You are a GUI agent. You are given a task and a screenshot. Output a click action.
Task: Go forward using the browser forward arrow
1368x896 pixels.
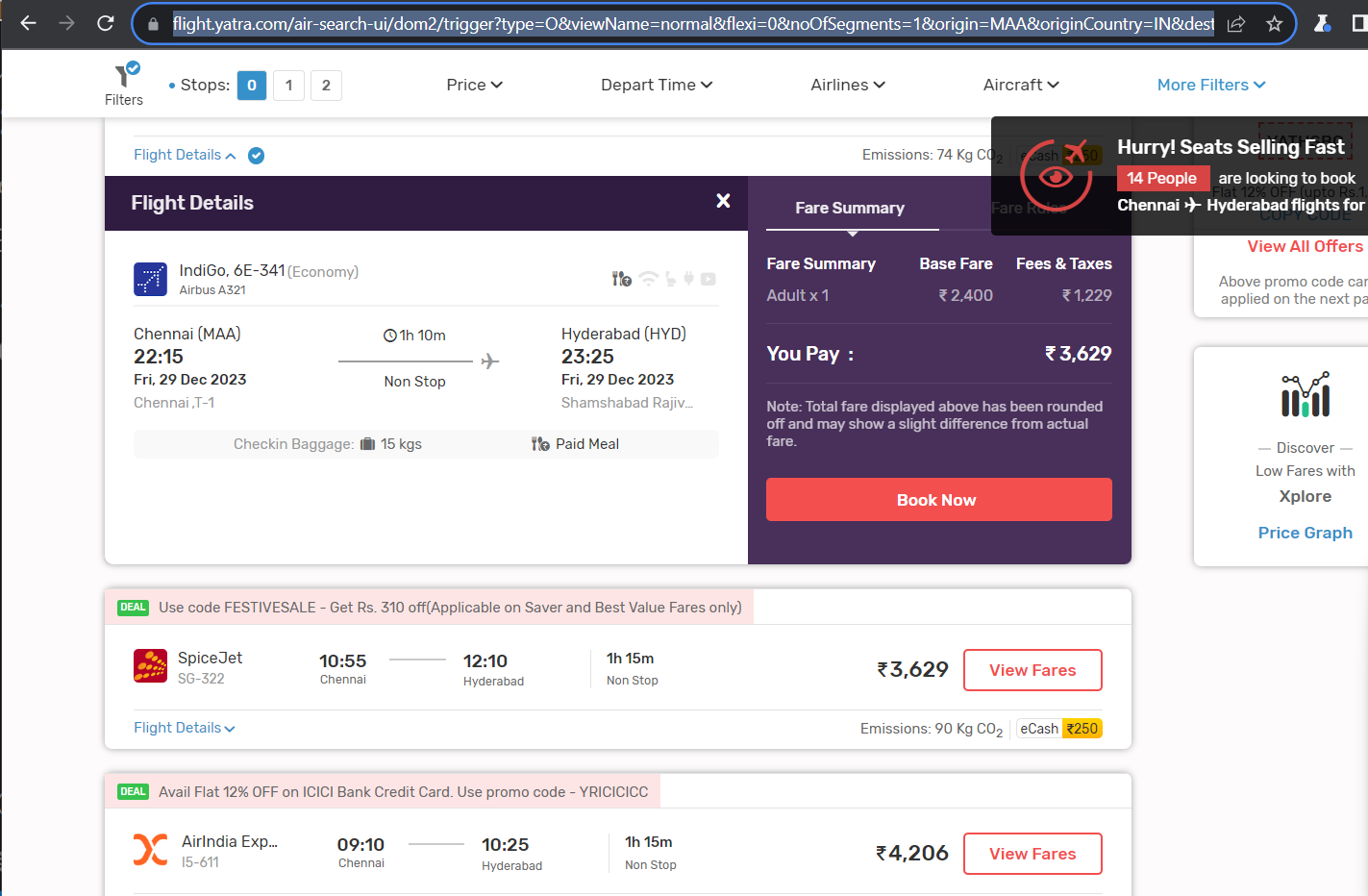point(66,23)
